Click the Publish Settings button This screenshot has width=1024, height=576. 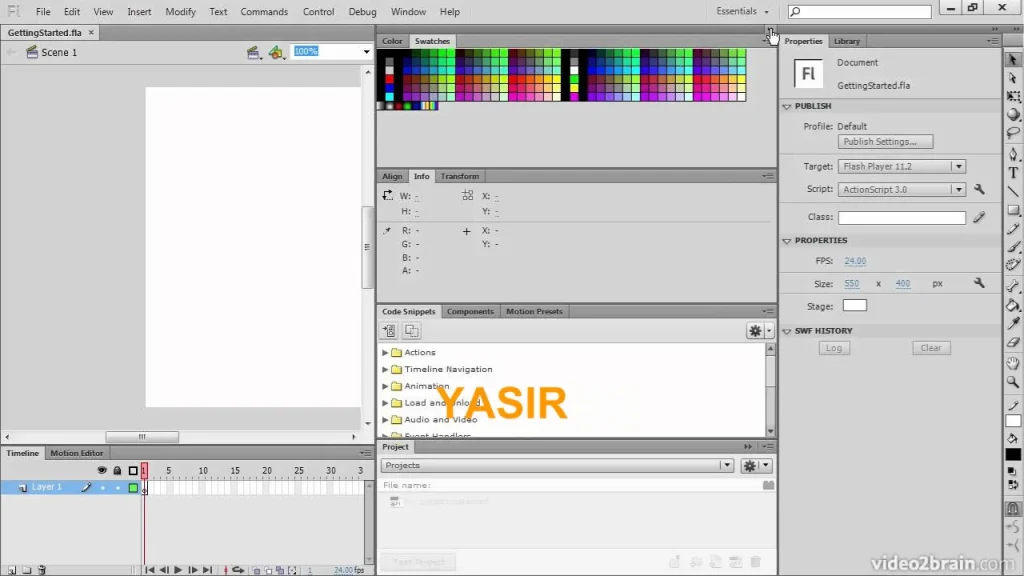[885, 142]
